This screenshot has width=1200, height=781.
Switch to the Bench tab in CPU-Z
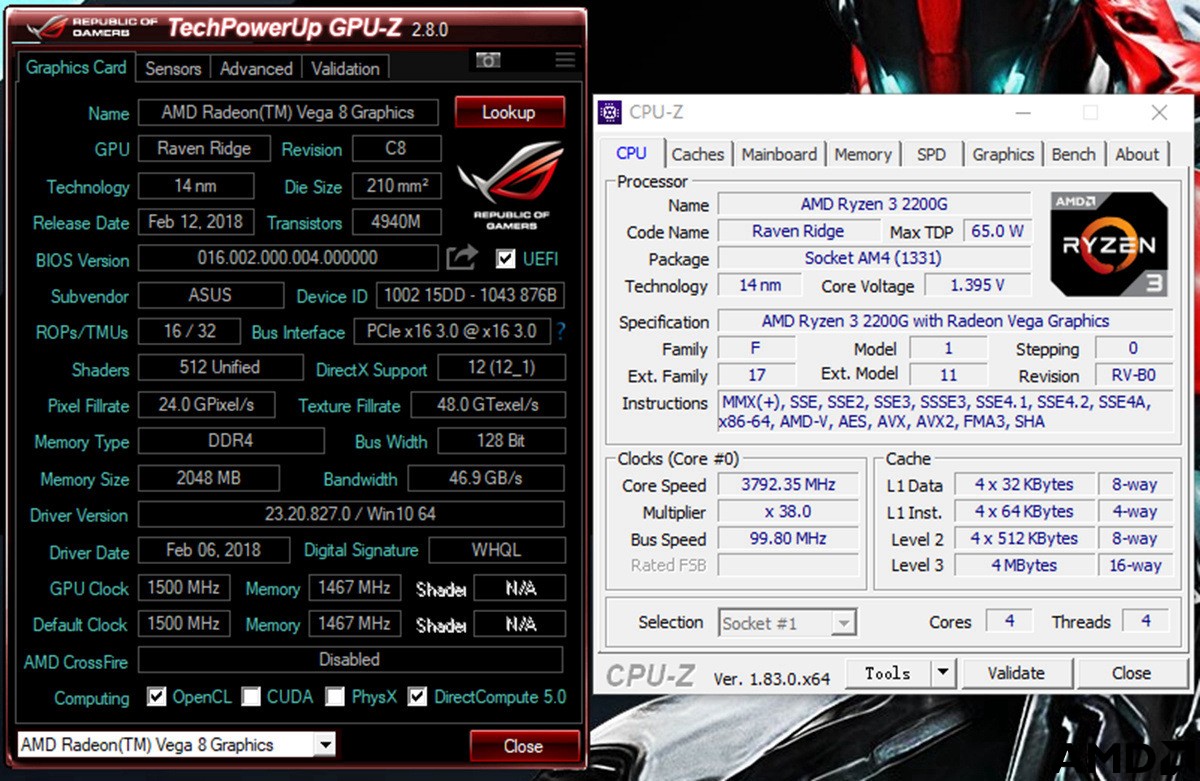pyautogui.click(x=1074, y=154)
